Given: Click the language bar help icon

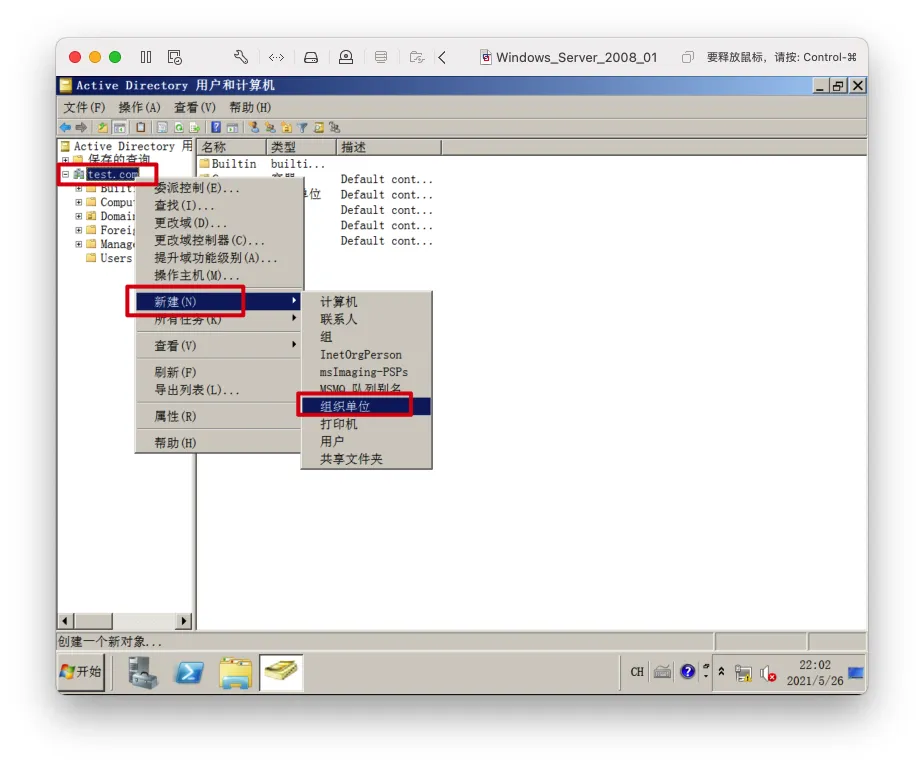Looking at the screenshot, I should (687, 672).
